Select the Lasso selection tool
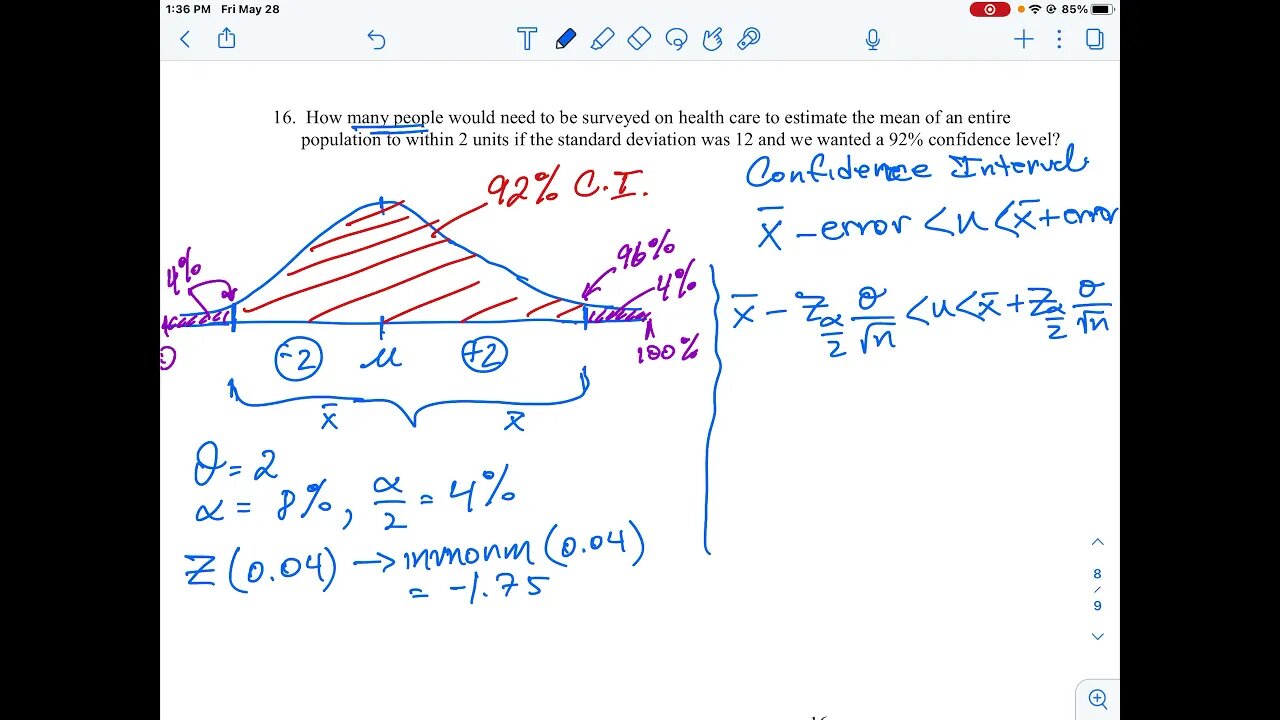This screenshot has height=720, width=1280. (x=676, y=39)
